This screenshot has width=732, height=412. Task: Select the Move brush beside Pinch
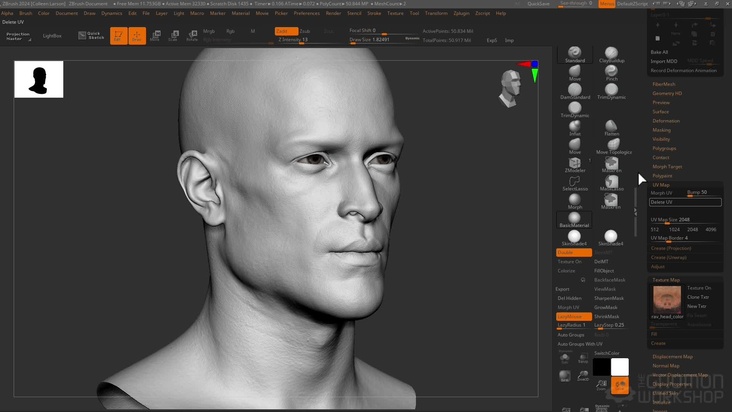click(575, 73)
